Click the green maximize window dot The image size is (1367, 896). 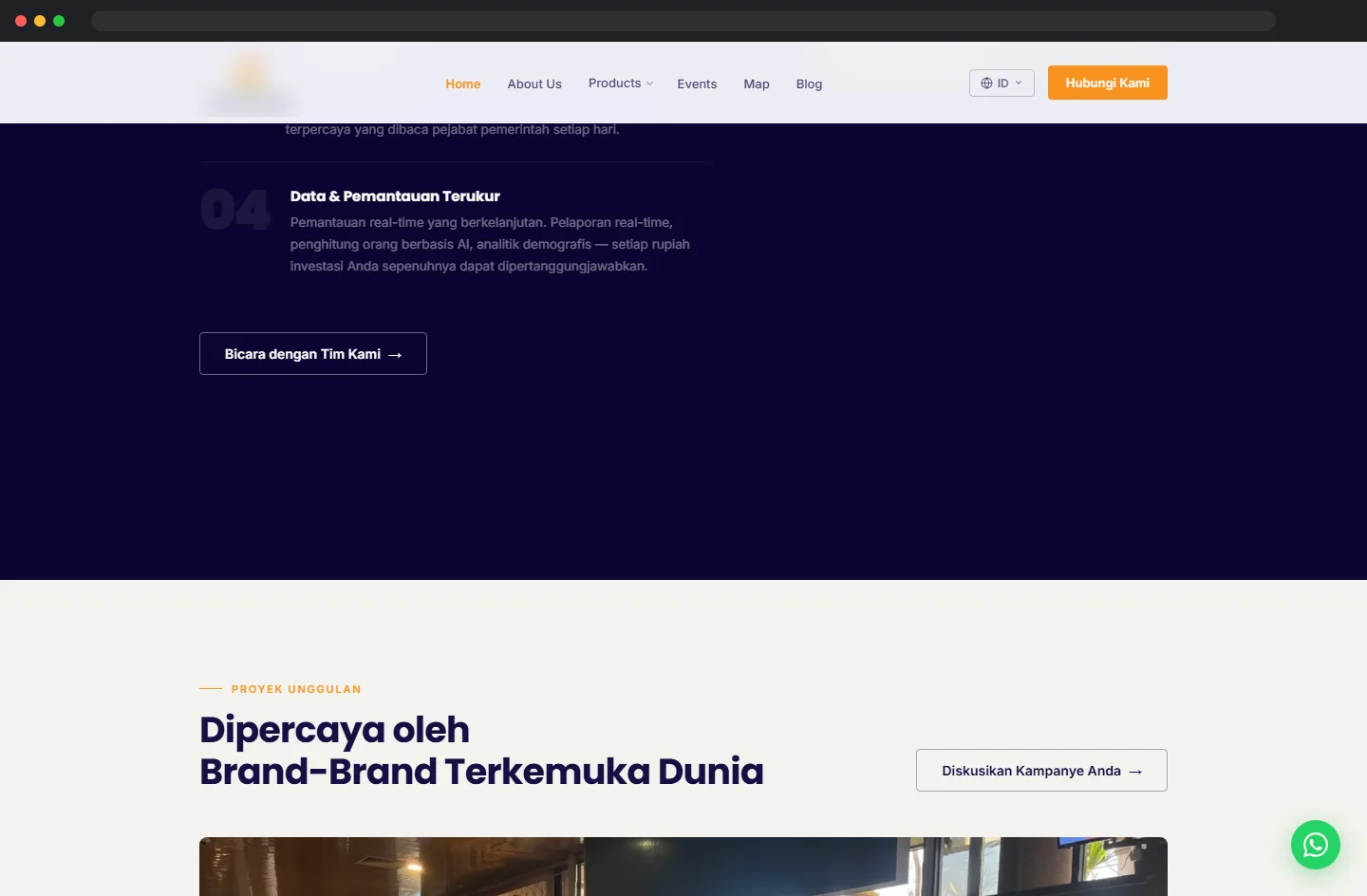coord(59,21)
